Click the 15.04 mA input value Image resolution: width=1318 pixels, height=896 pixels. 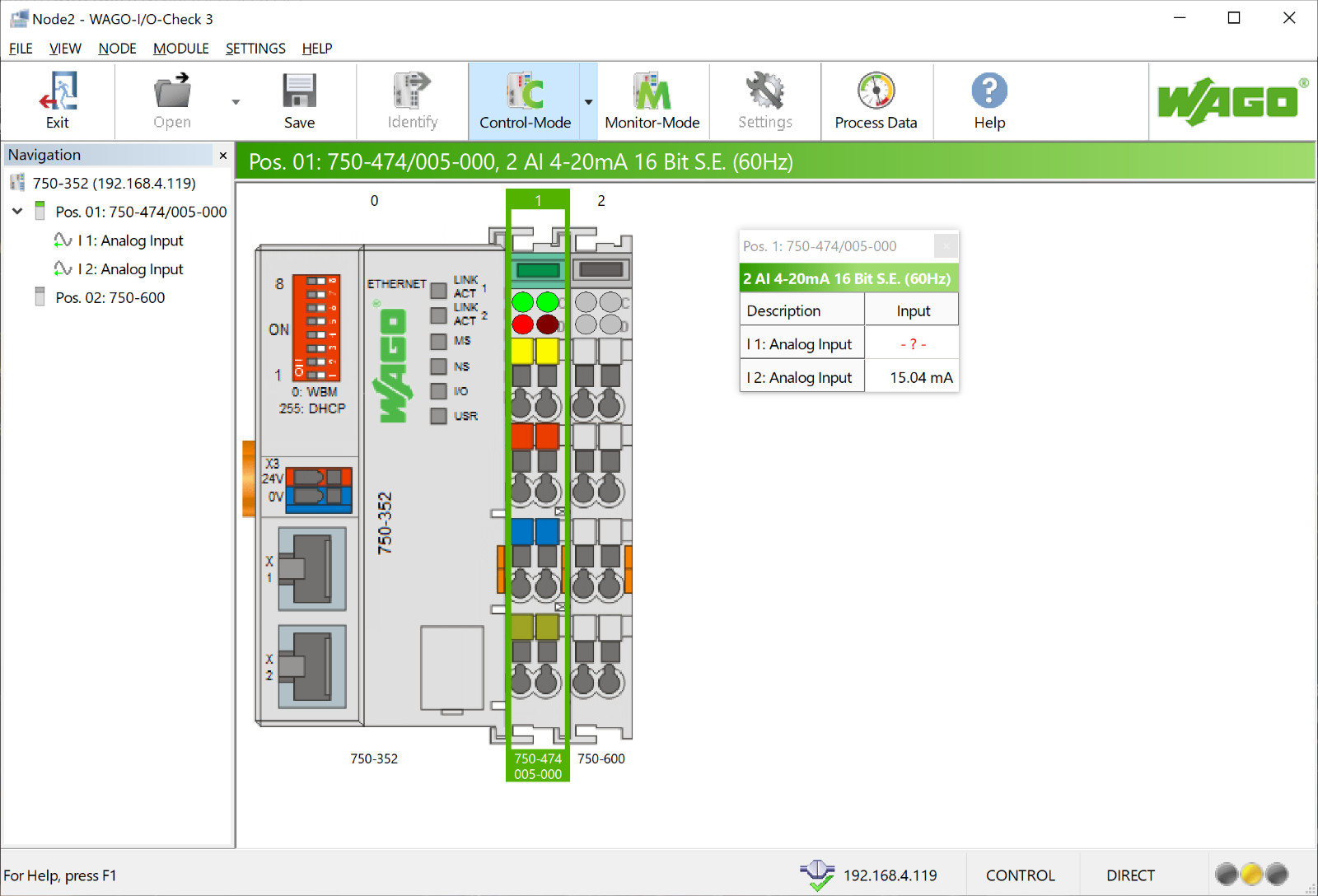point(921,377)
